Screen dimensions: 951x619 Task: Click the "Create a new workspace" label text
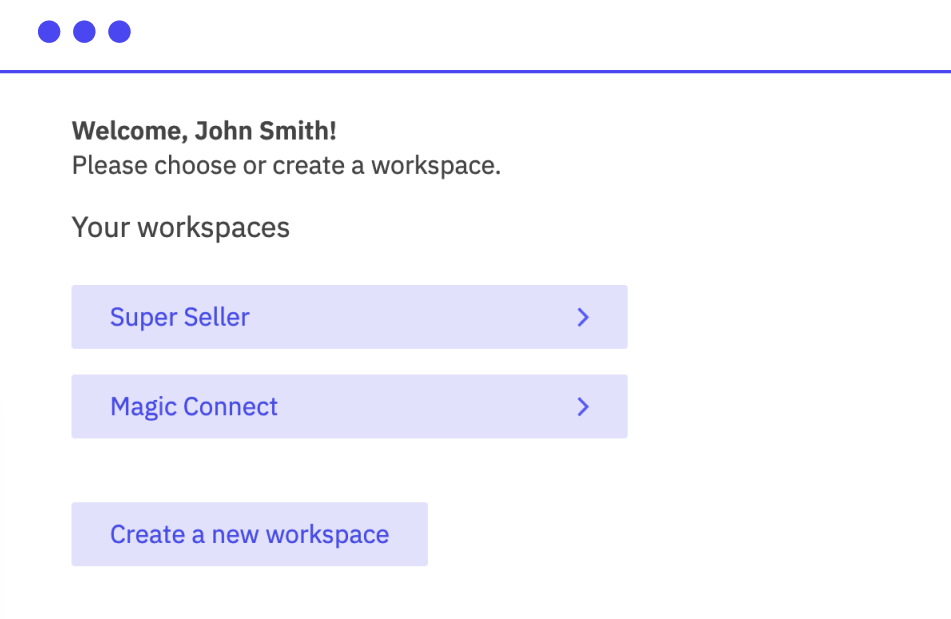(x=249, y=534)
